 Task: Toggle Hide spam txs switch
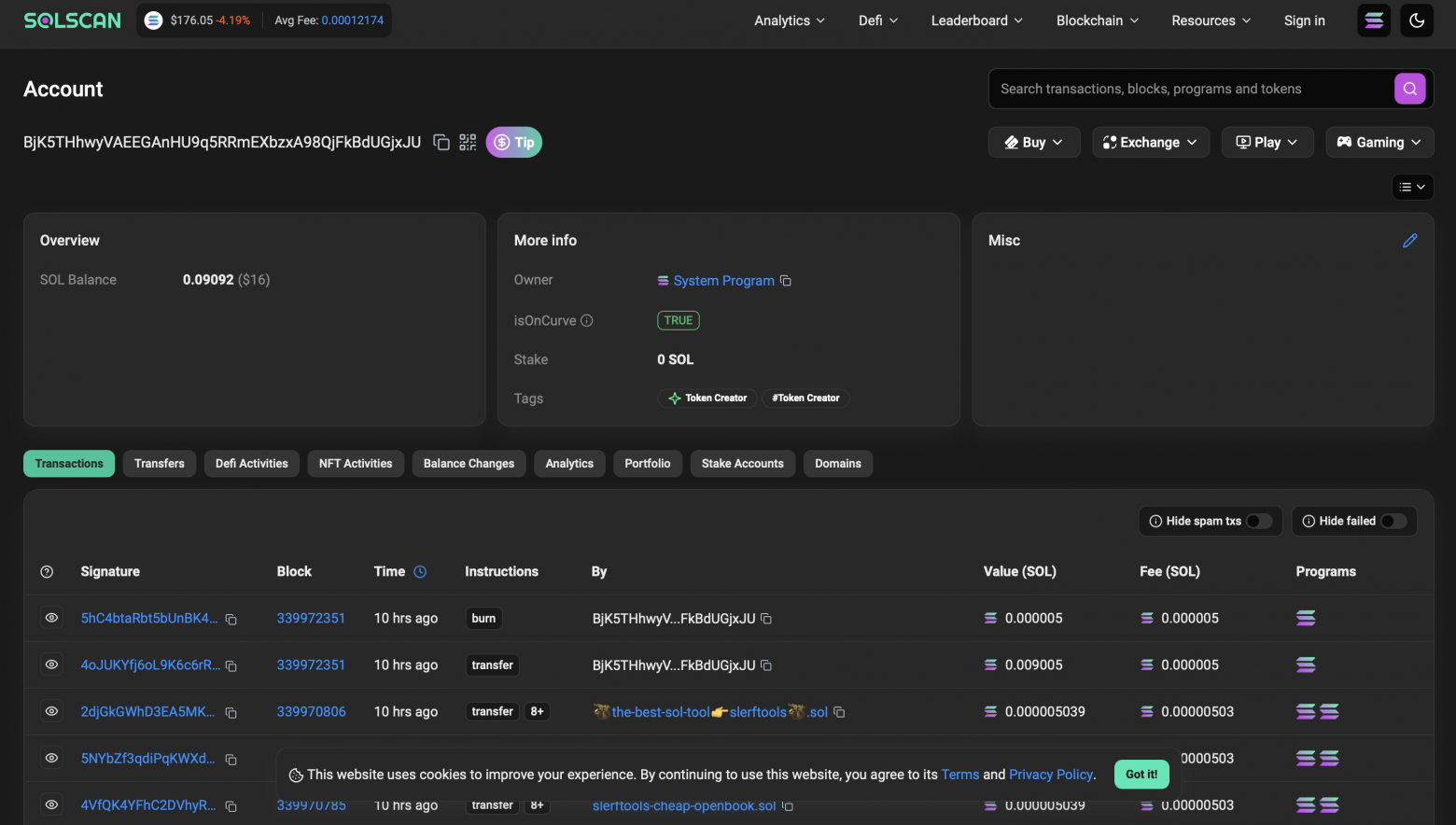(1258, 522)
